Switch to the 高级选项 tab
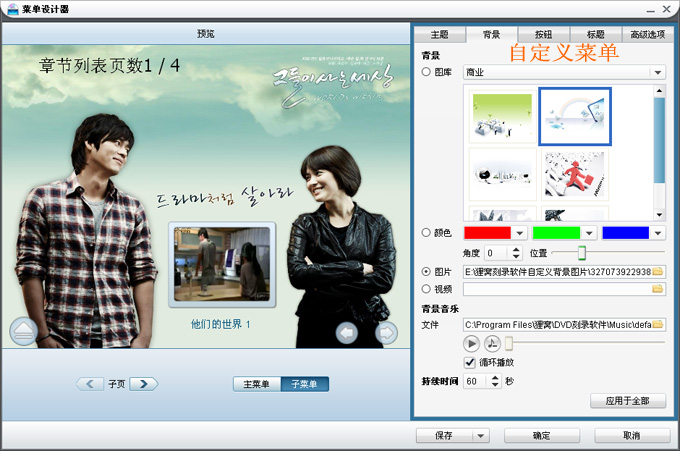 (647, 35)
